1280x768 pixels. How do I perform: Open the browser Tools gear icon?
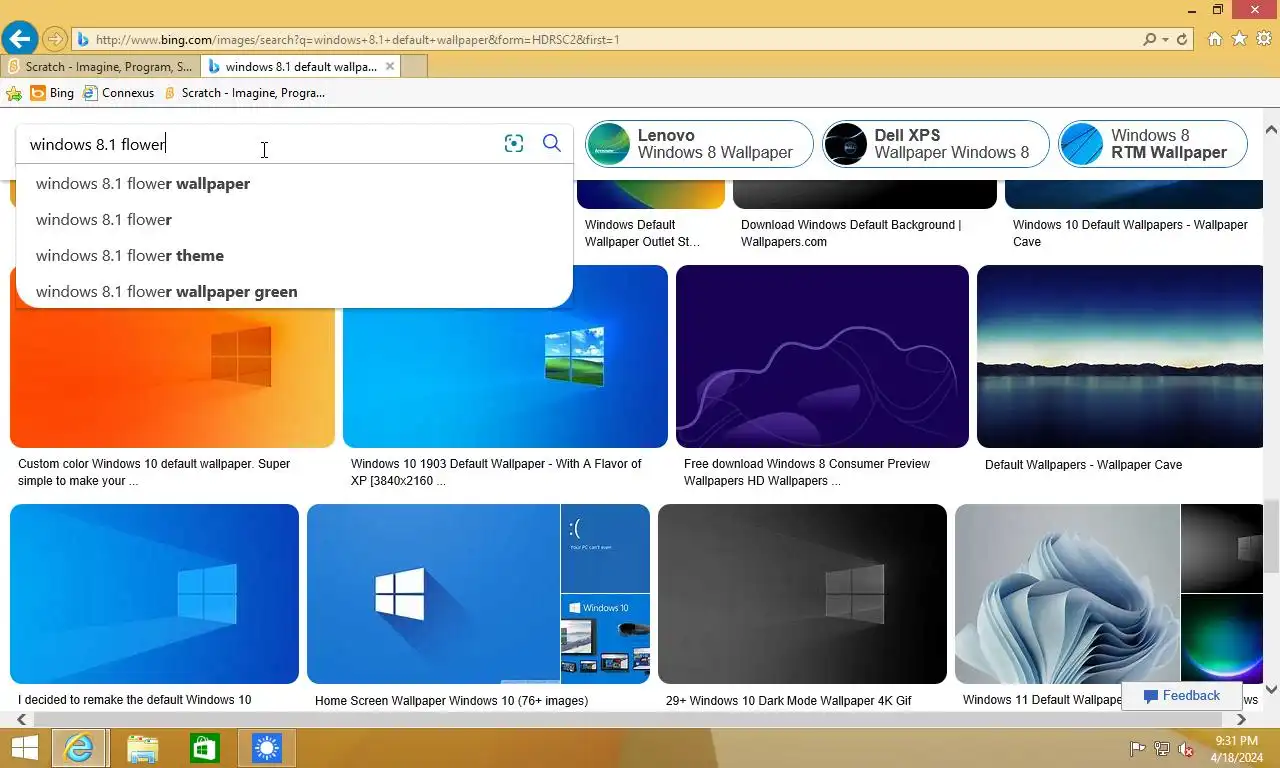1263,39
